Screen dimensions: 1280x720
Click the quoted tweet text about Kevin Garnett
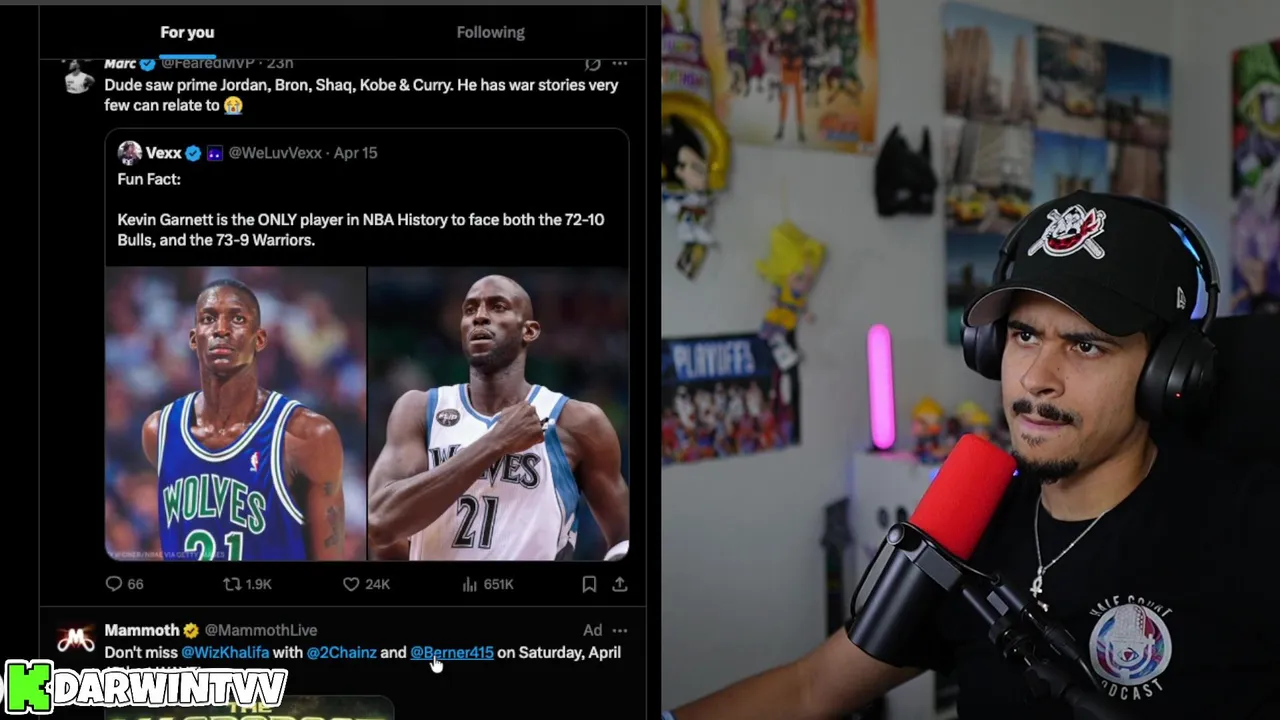click(361, 230)
